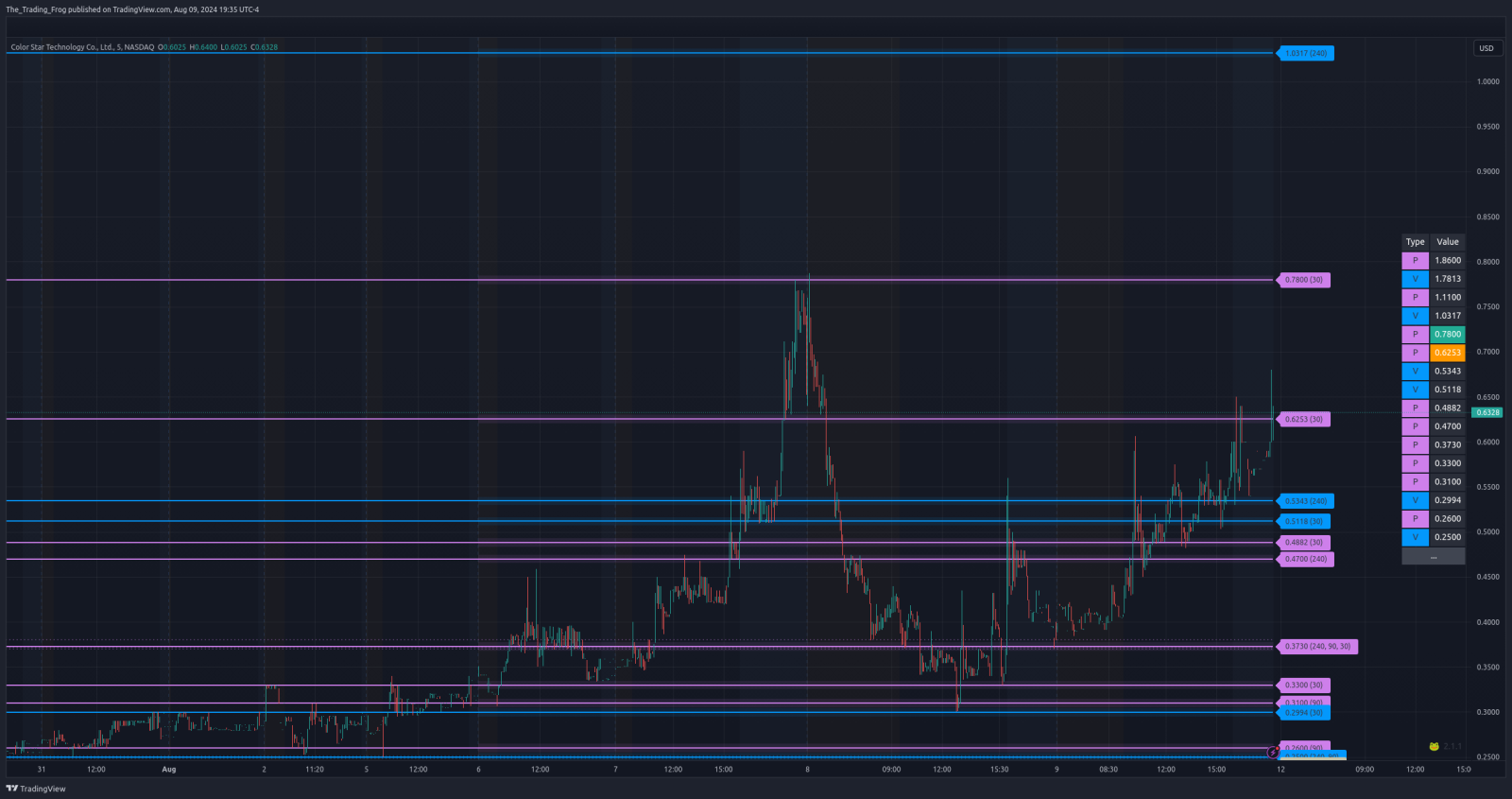1512x799 pixels.
Task: Click the 1.1100 value in the table
Action: click(x=1448, y=297)
